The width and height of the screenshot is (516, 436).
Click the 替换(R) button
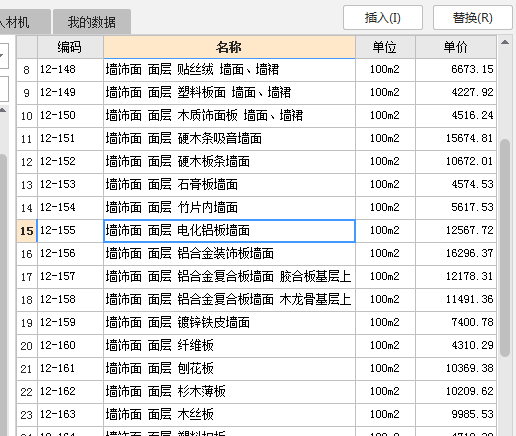pos(472,18)
